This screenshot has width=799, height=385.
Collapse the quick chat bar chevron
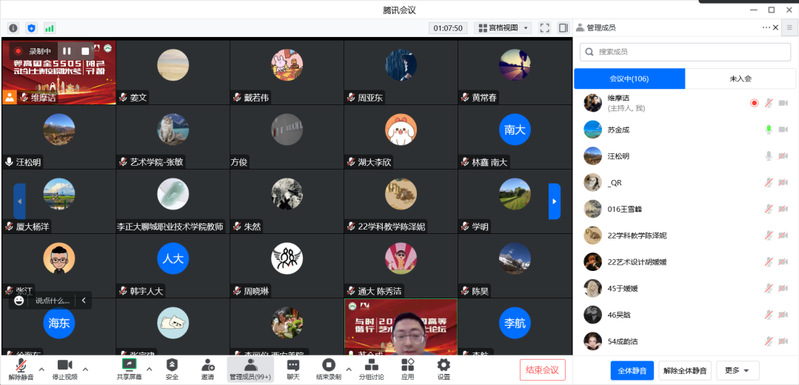[84, 300]
